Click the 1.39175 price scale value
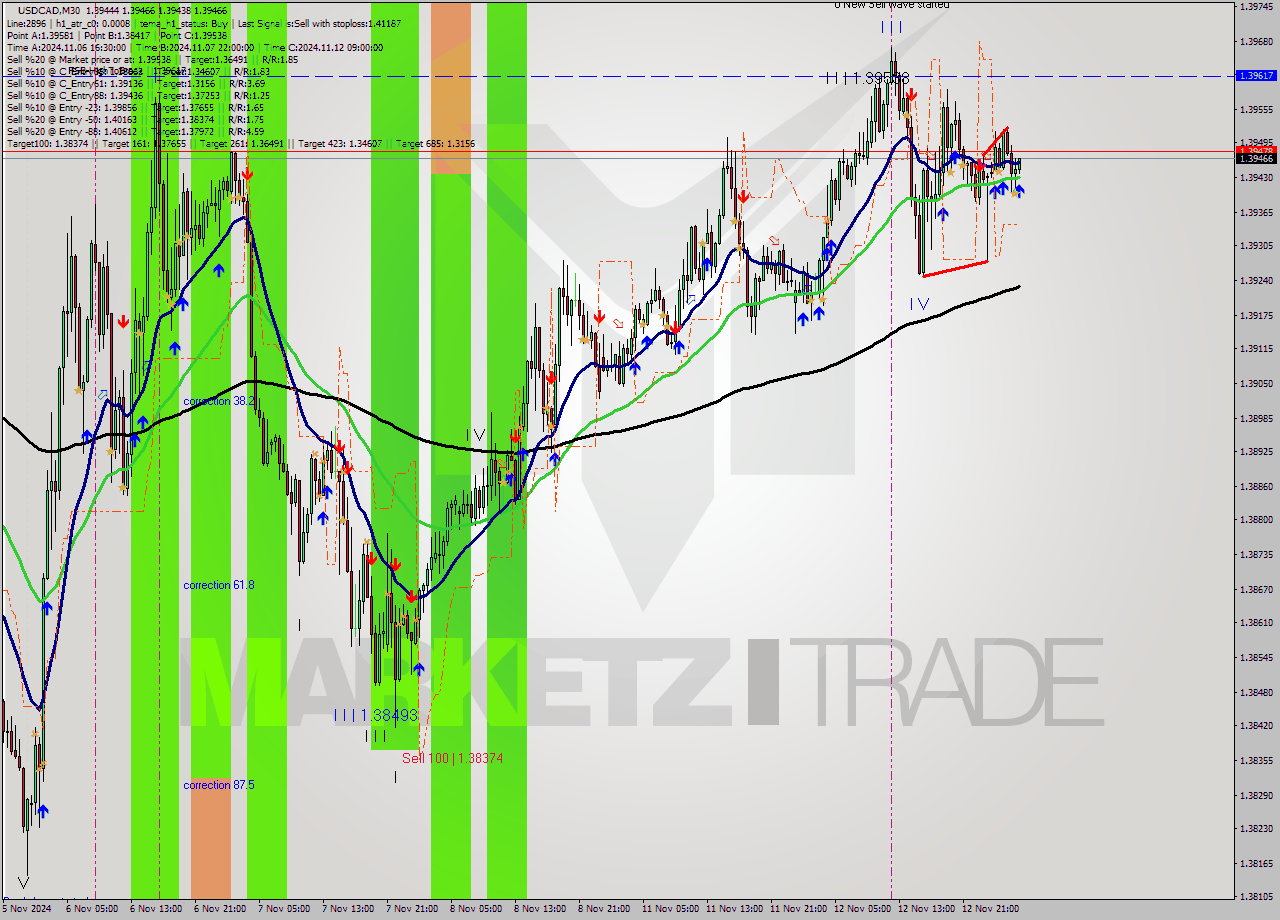 tap(1257, 315)
